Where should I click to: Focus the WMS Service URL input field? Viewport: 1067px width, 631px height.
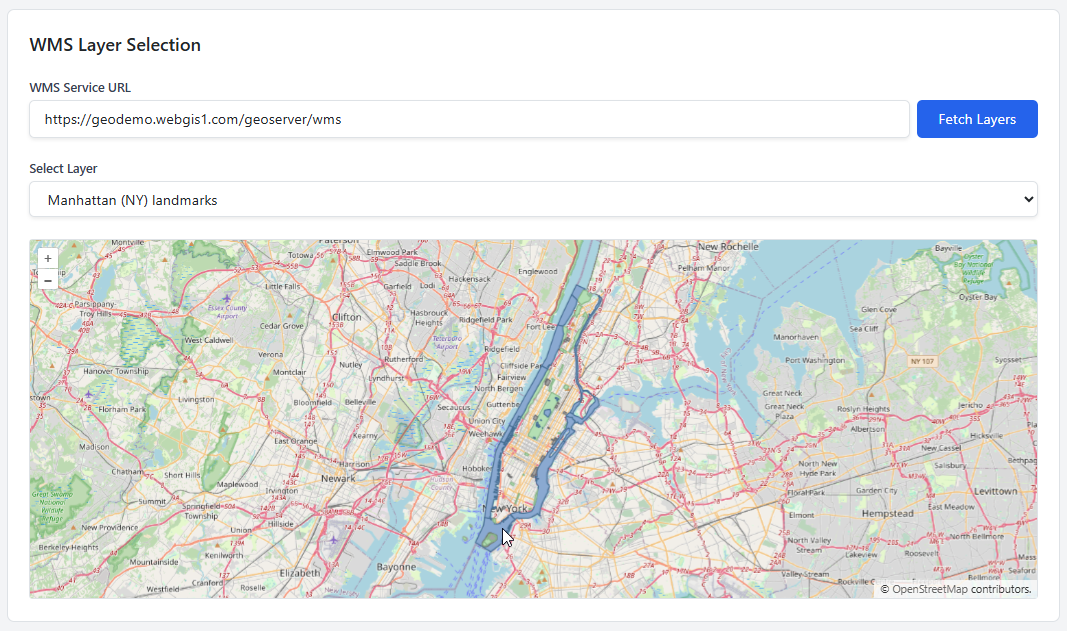[469, 119]
